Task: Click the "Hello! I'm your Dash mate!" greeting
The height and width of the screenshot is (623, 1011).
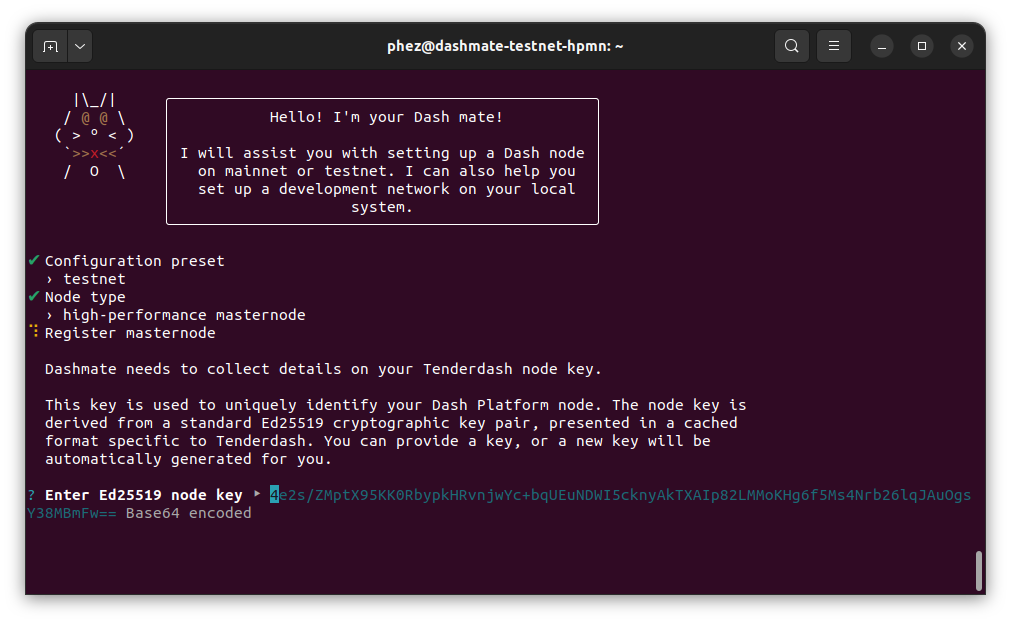Action: click(x=386, y=117)
